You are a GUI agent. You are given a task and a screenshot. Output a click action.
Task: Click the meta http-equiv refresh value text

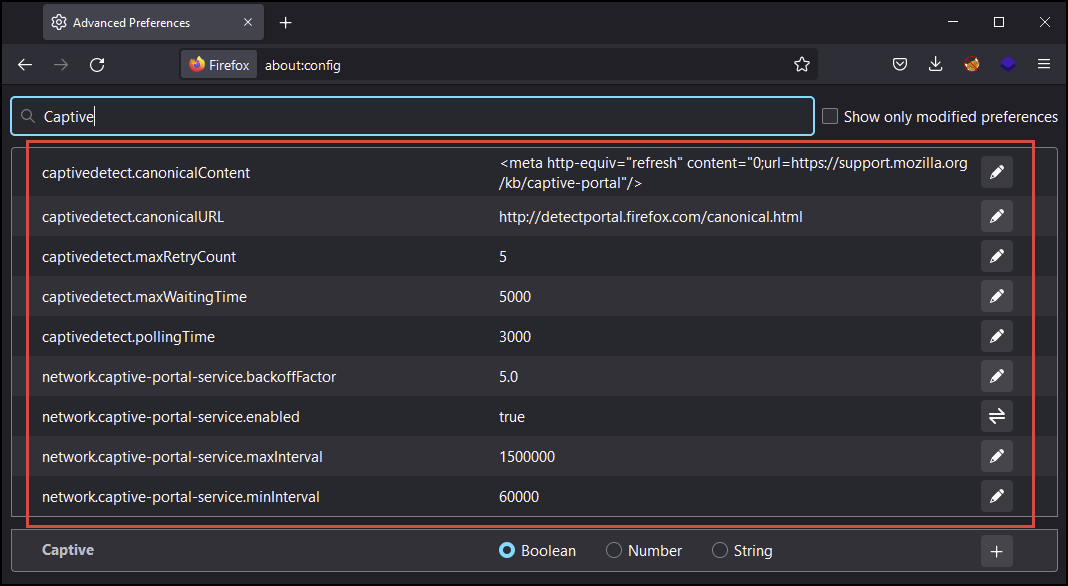[733, 173]
